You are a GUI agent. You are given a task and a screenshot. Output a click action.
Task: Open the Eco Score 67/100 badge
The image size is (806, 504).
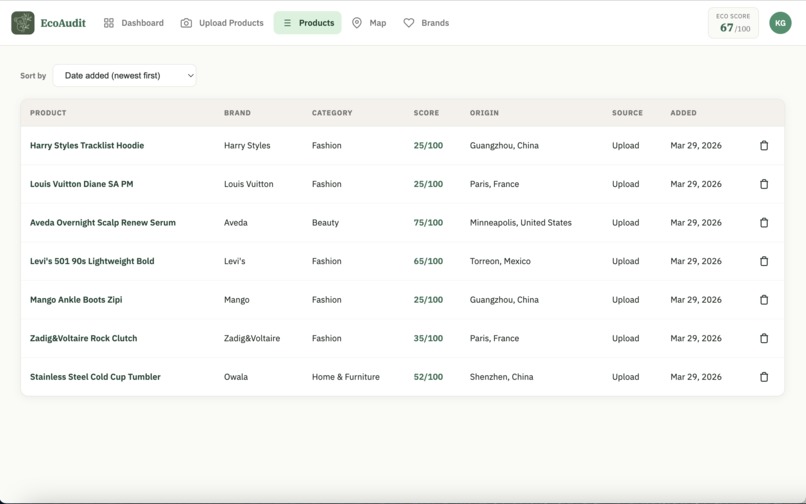click(733, 23)
